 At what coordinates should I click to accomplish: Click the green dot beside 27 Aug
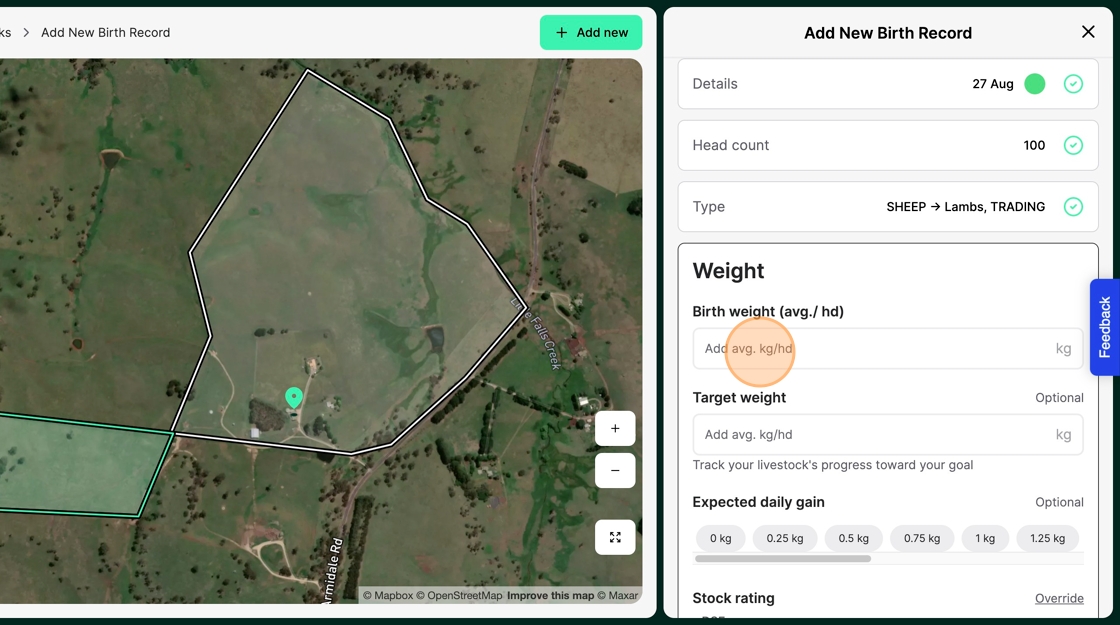[1034, 84]
